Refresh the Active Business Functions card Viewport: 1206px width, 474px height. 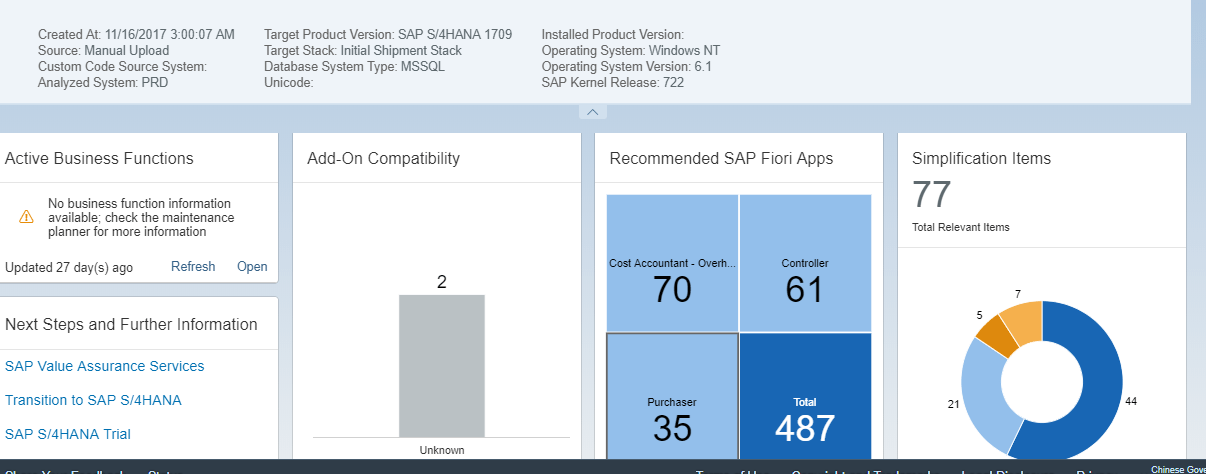(193, 267)
